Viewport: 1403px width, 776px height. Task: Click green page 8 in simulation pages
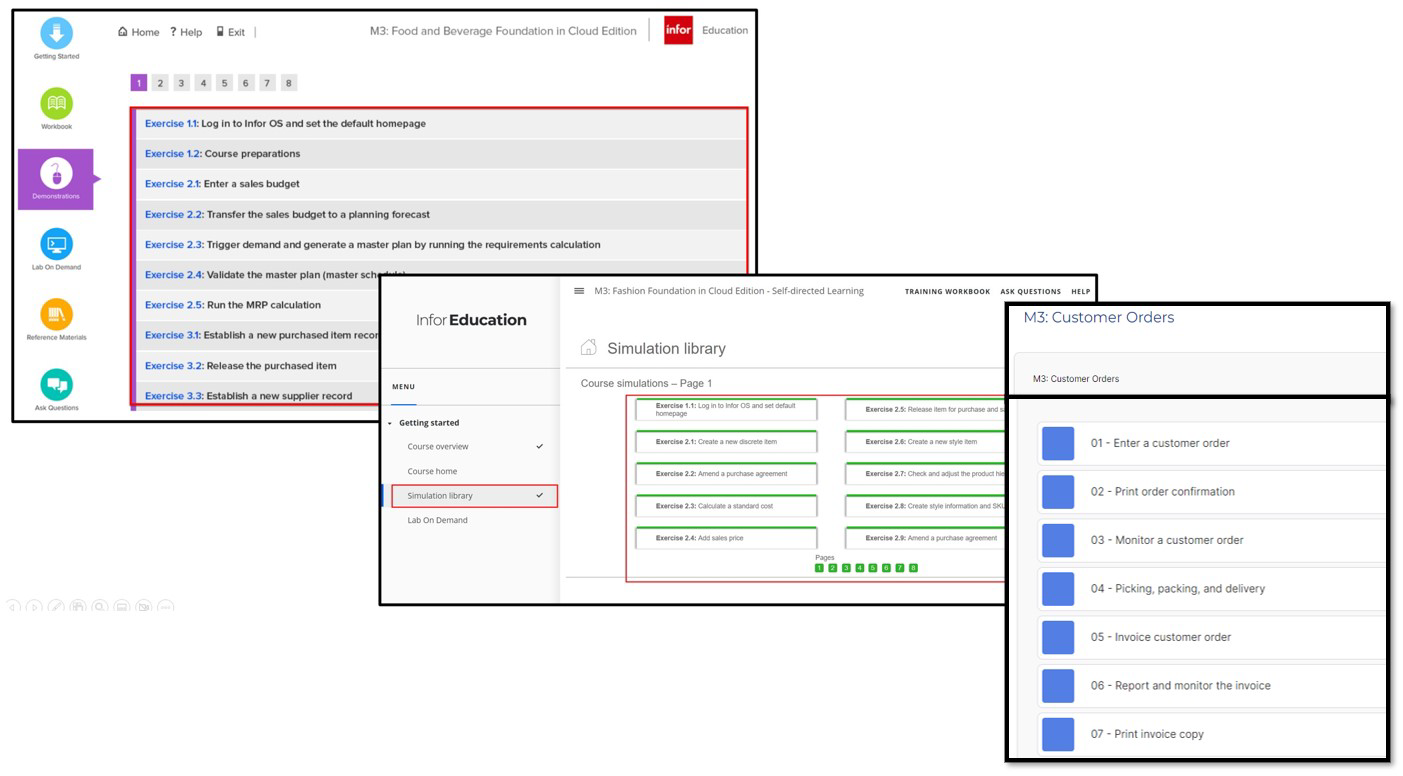[x=913, y=568]
